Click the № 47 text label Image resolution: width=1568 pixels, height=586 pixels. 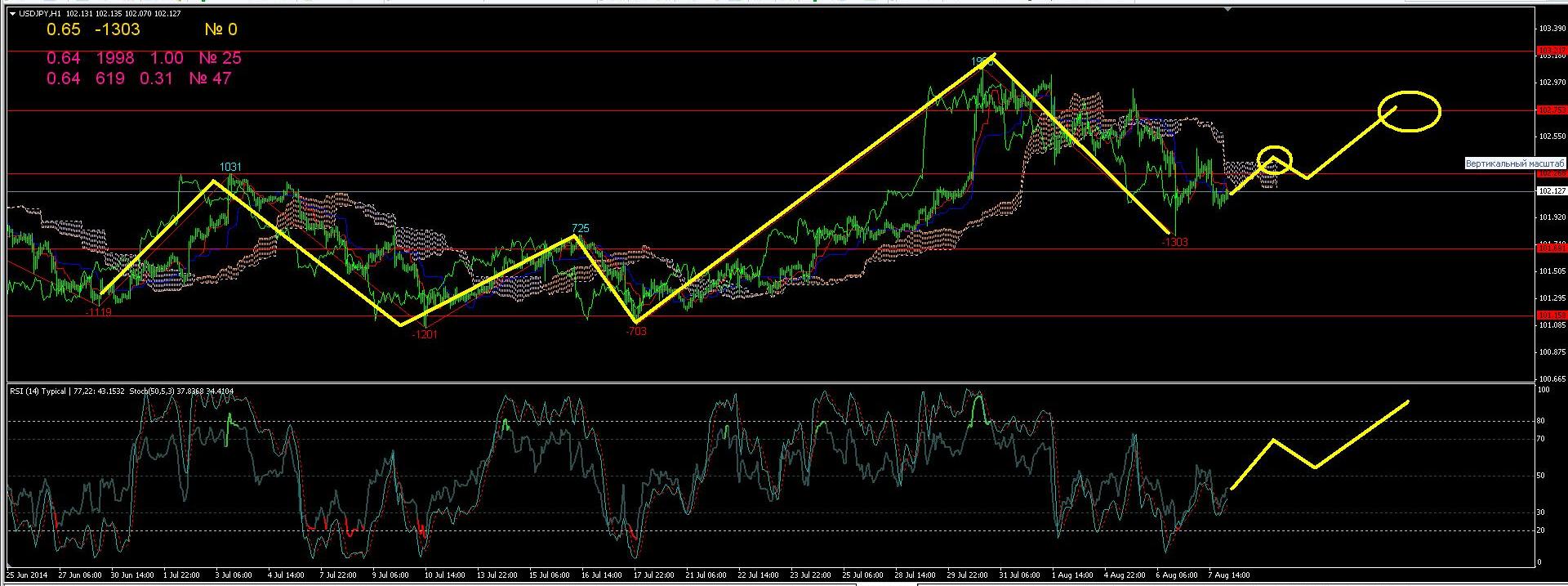[210, 78]
